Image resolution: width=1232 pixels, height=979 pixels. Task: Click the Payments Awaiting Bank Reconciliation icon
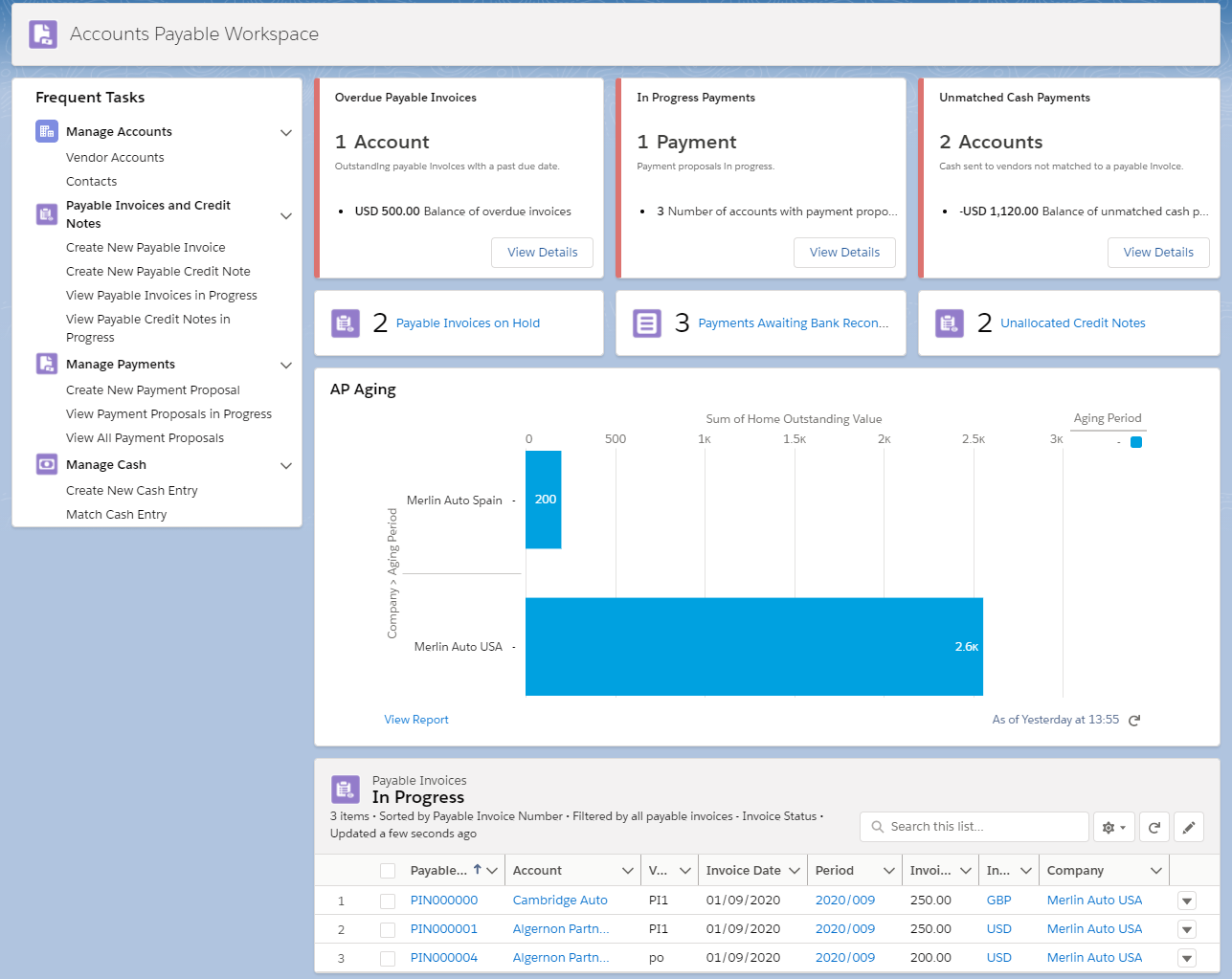[x=647, y=323]
